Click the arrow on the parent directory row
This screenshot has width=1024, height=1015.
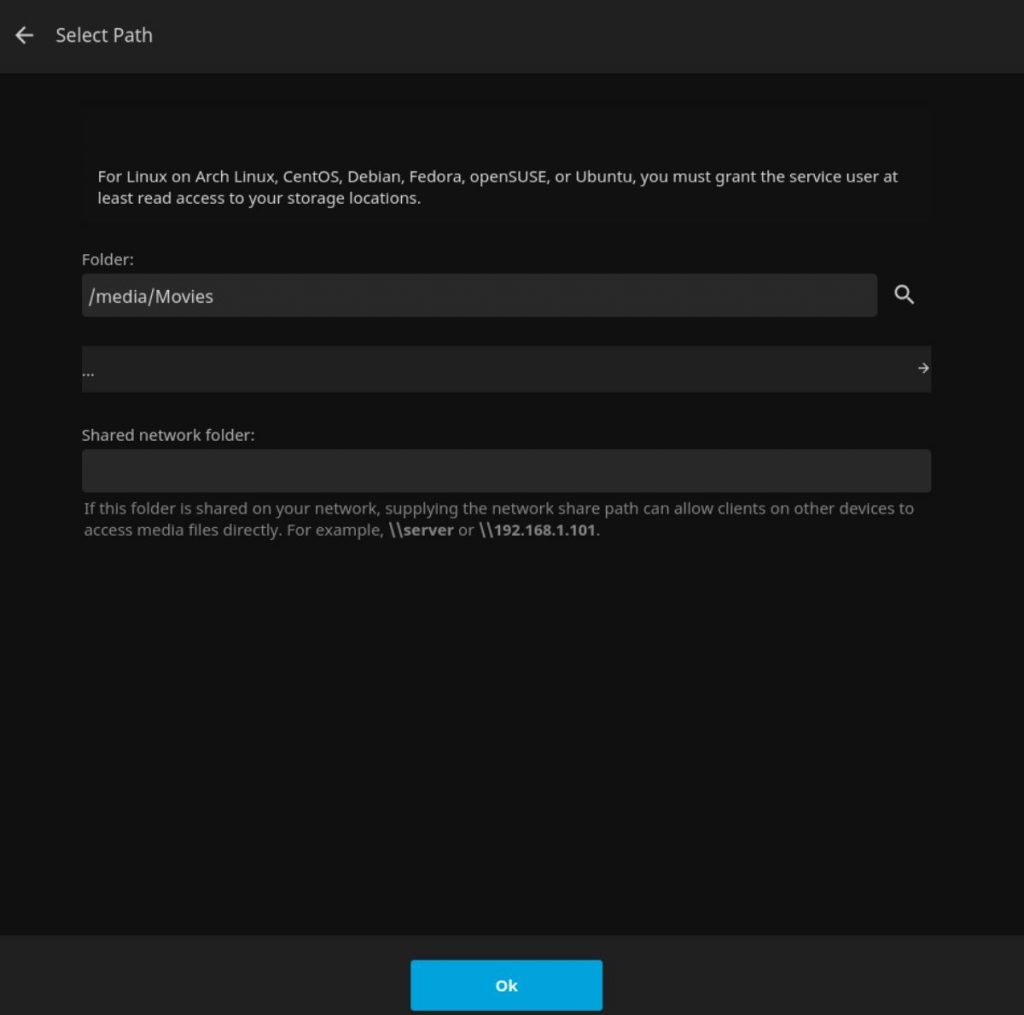pos(923,368)
